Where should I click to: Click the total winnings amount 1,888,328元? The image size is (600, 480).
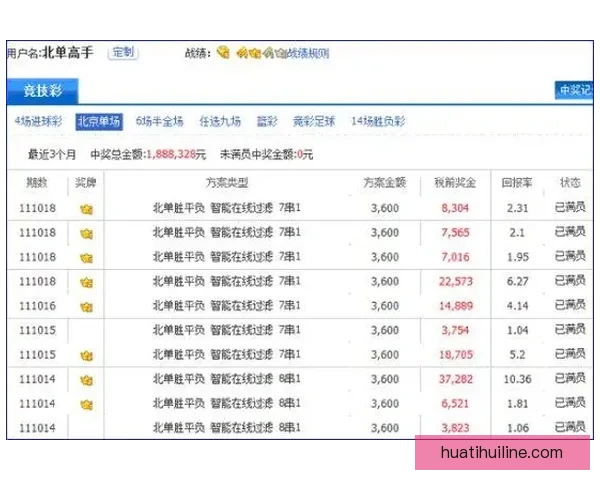176,154
